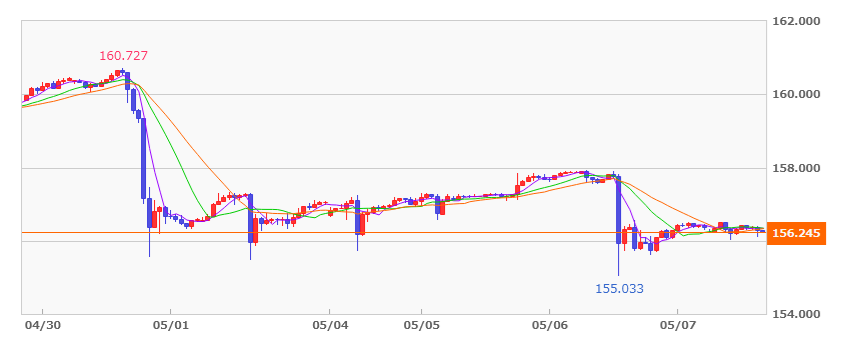Click the blue candle just right of the 05/04 date
This screenshot has height=361, width=842.
[357, 216]
